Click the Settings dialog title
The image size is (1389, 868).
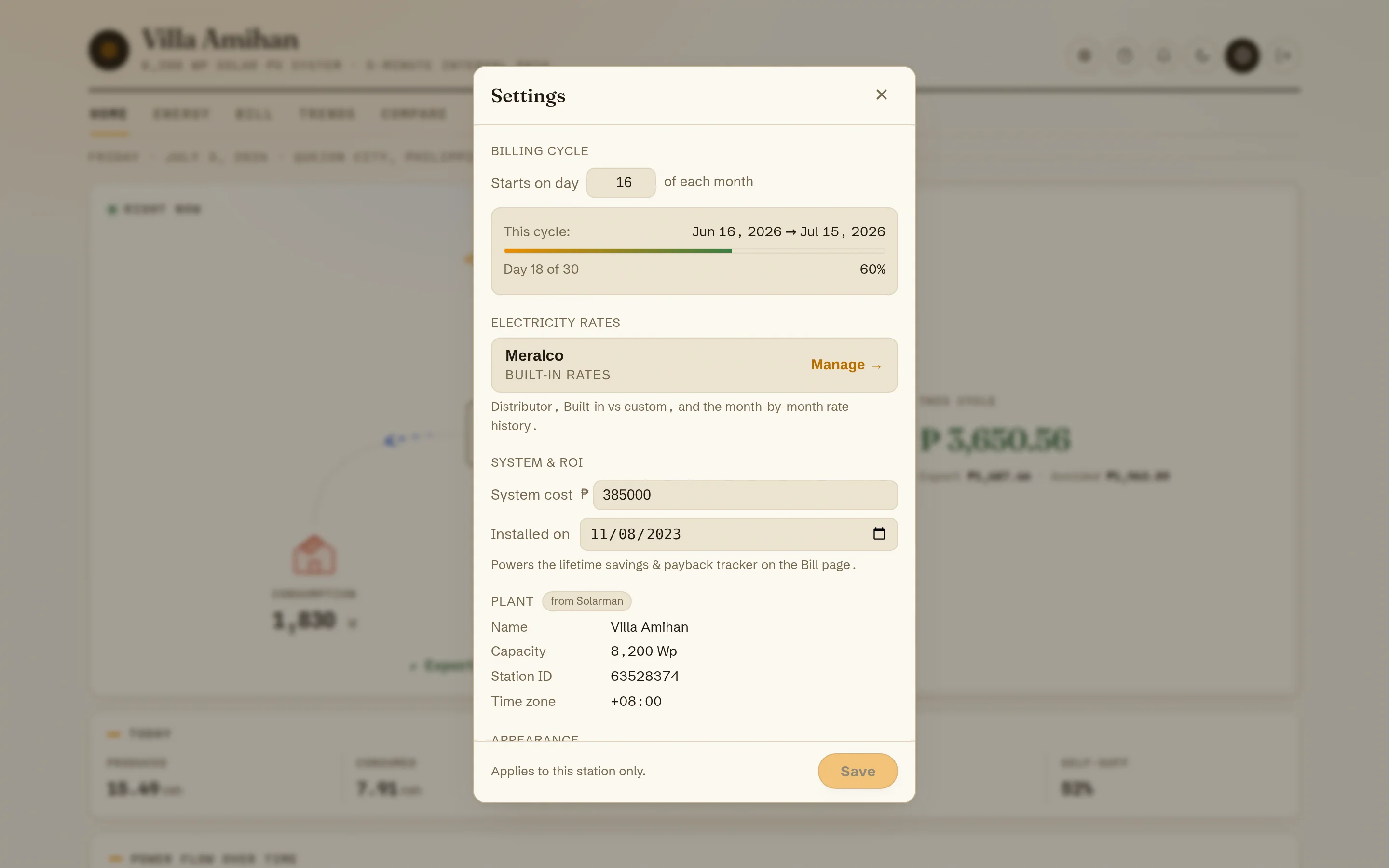point(528,96)
